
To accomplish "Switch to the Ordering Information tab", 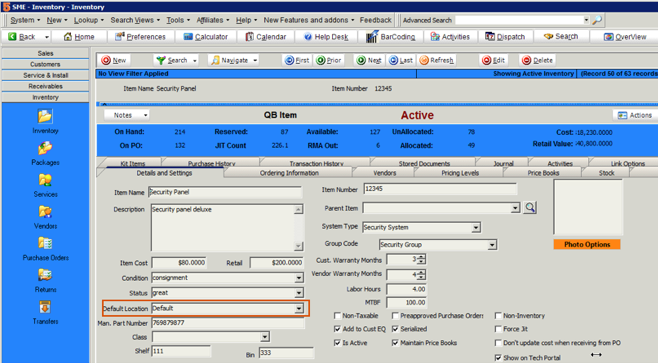I will point(289,173).
